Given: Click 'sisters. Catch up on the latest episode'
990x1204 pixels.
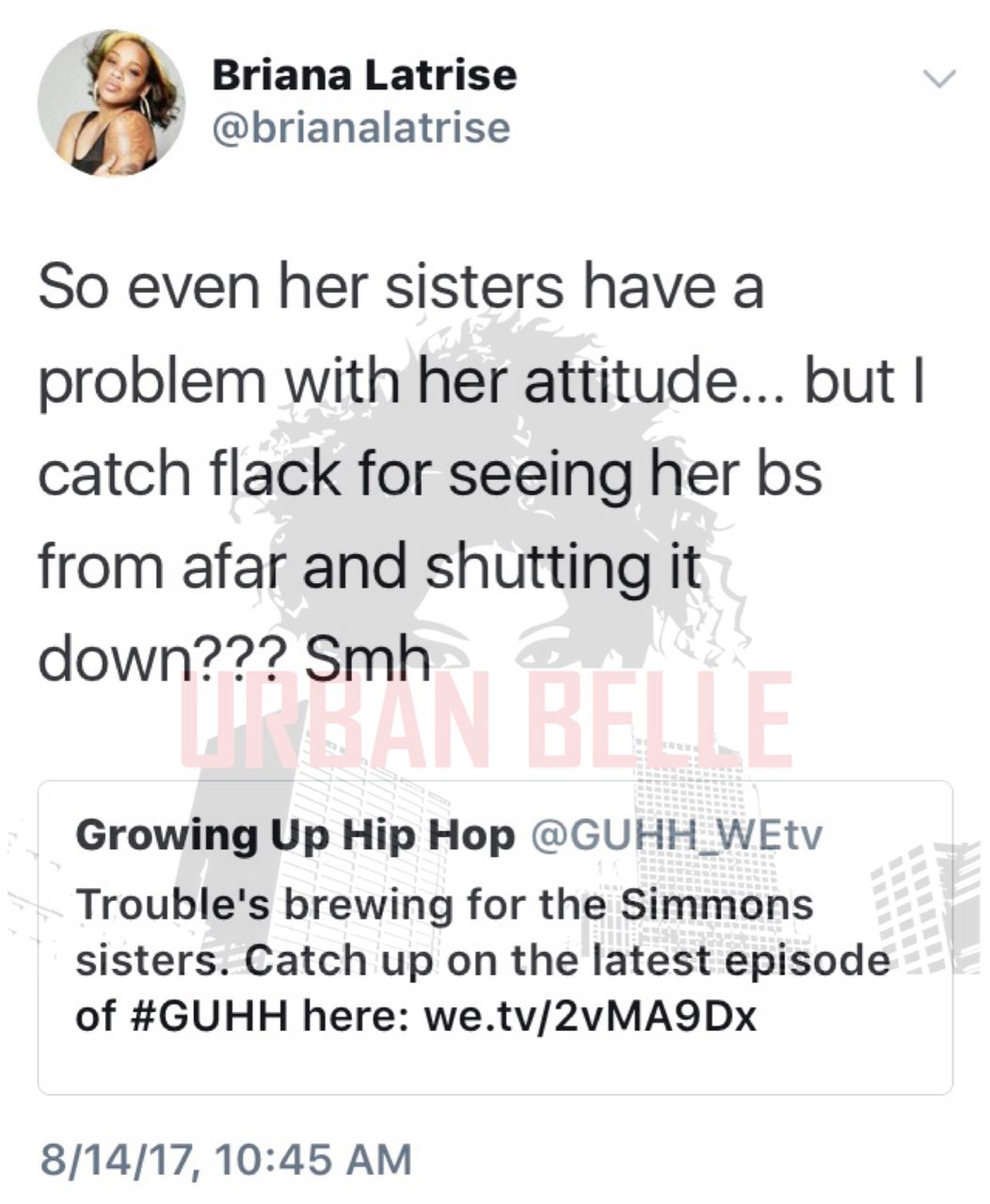Looking at the screenshot, I should pyautogui.click(x=482, y=961).
